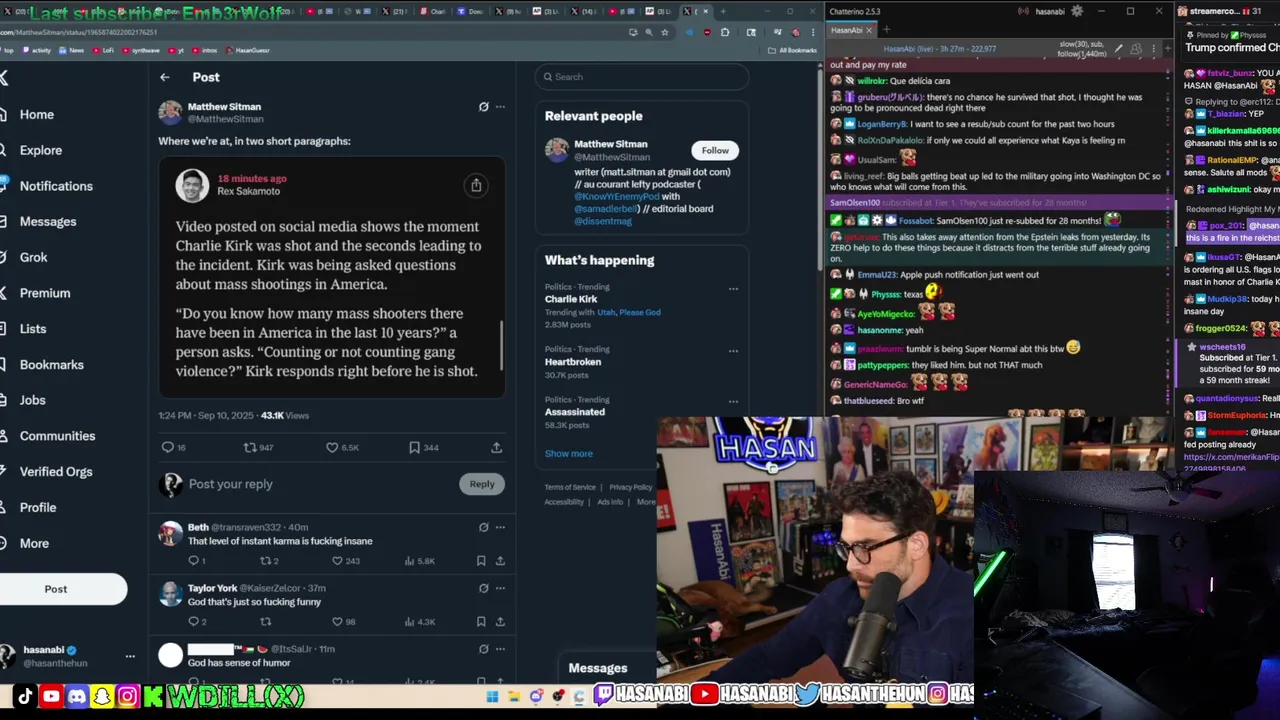Follow Matthew Sitman
The height and width of the screenshot is (720, 1280).
coord(715,150)
